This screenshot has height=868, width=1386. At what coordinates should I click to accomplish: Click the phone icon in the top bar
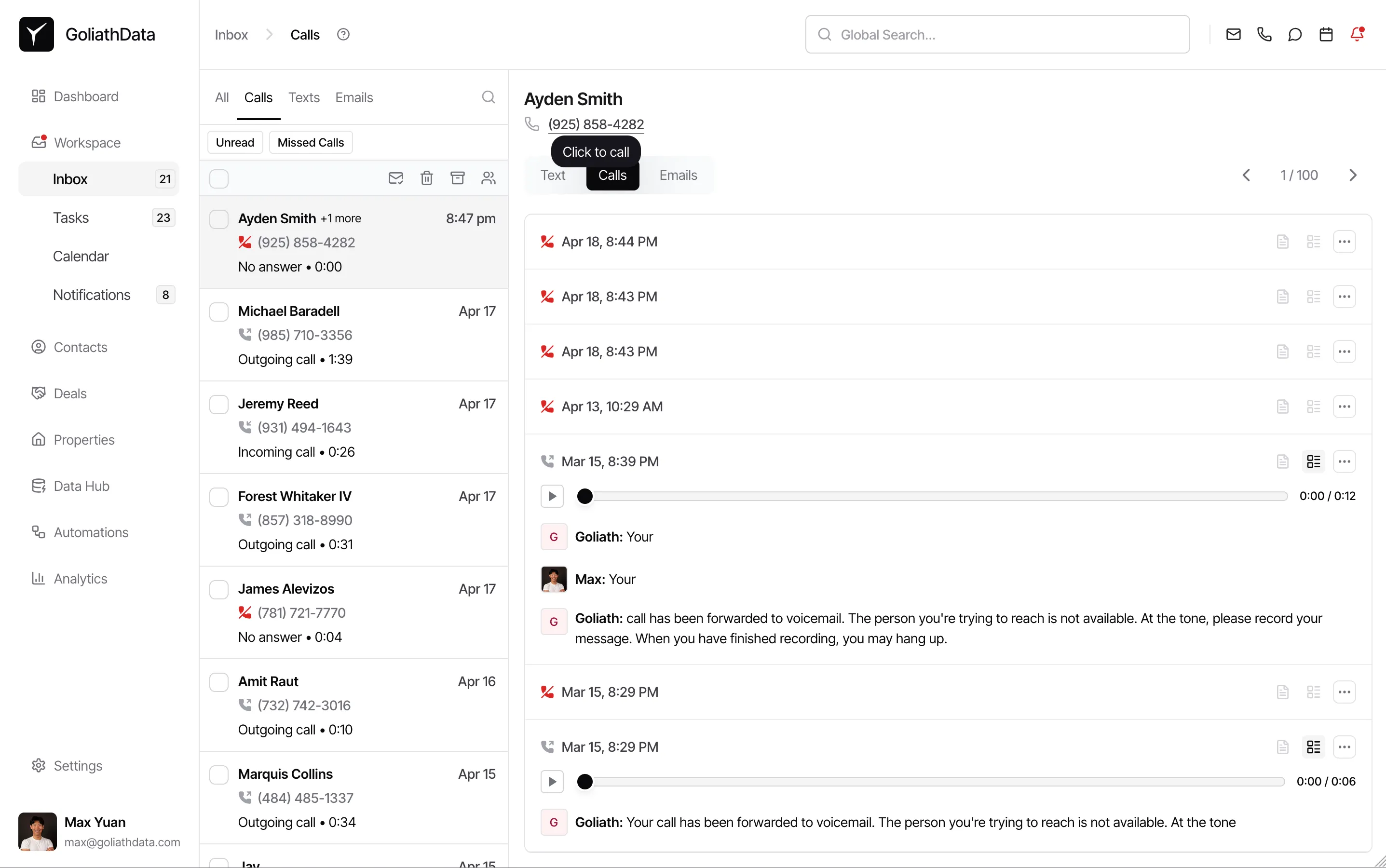pyautogui.click(x=1264, y=34)
